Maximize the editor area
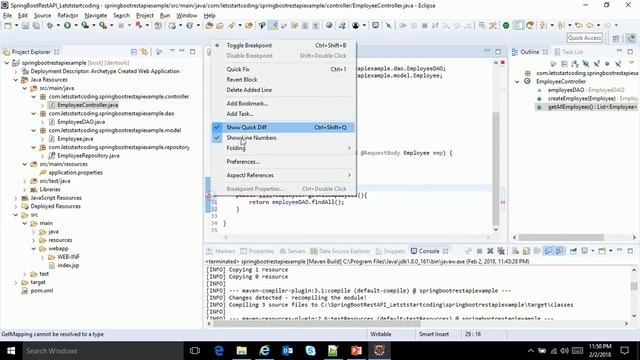640x360 pixels. [x=498, y=52]
